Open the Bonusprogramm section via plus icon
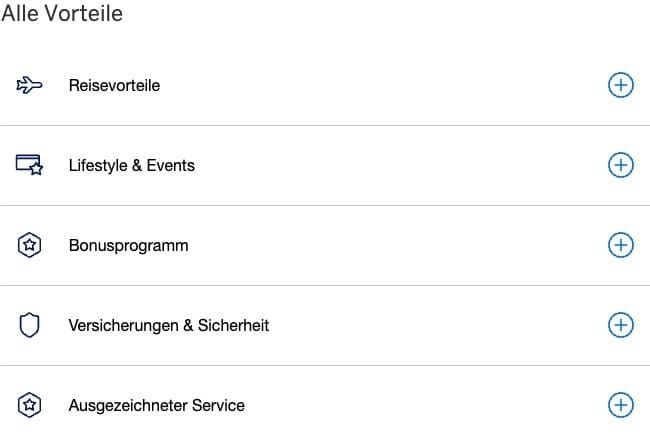The height and width of the screenshot is (446, 650). pyautogui.click(x=621, y=245)
